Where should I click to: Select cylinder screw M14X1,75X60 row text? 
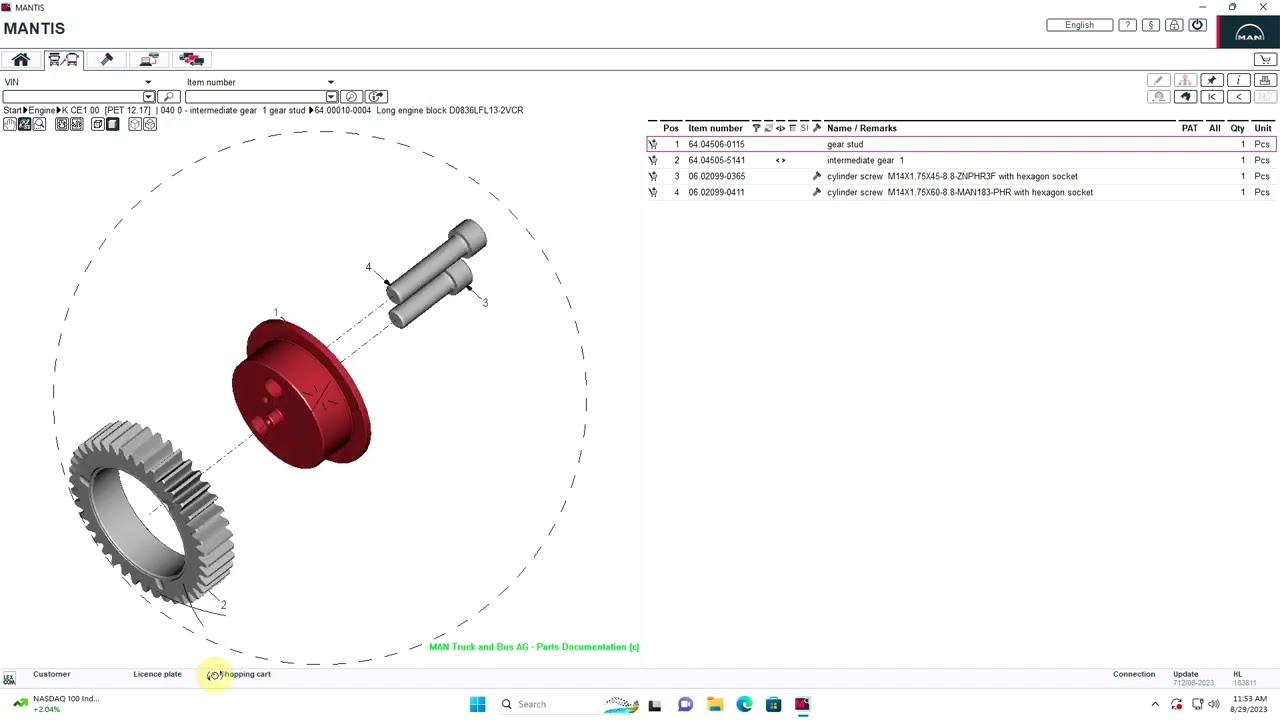(x=960, y=192)
